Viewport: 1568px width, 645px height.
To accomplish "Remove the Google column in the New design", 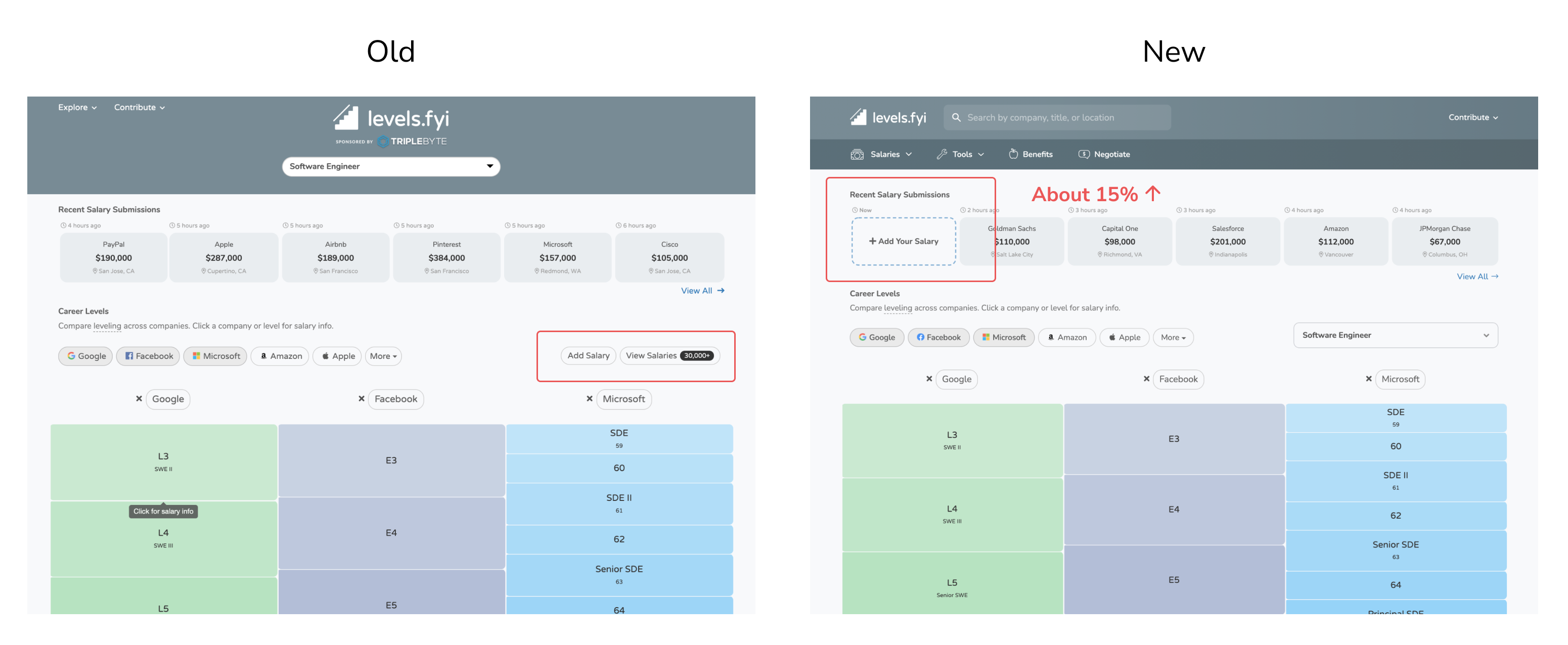I will tap(929, 379).
